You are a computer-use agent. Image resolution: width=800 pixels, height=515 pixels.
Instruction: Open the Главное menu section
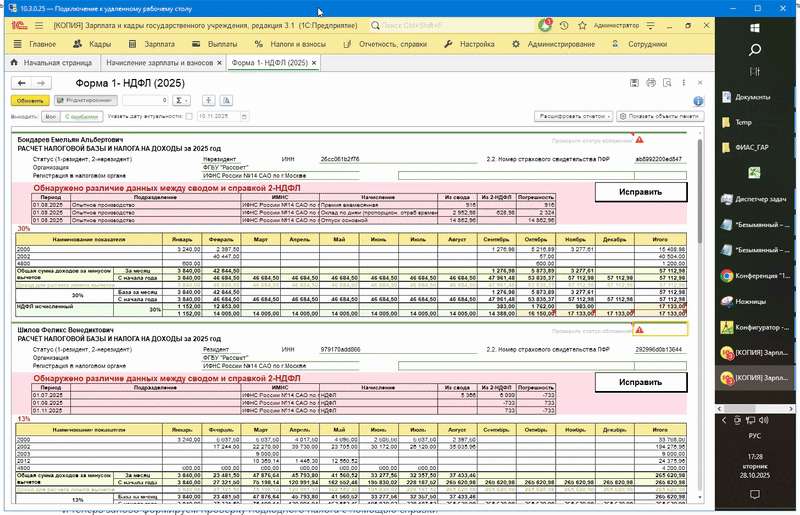click(x=35, y=44)
